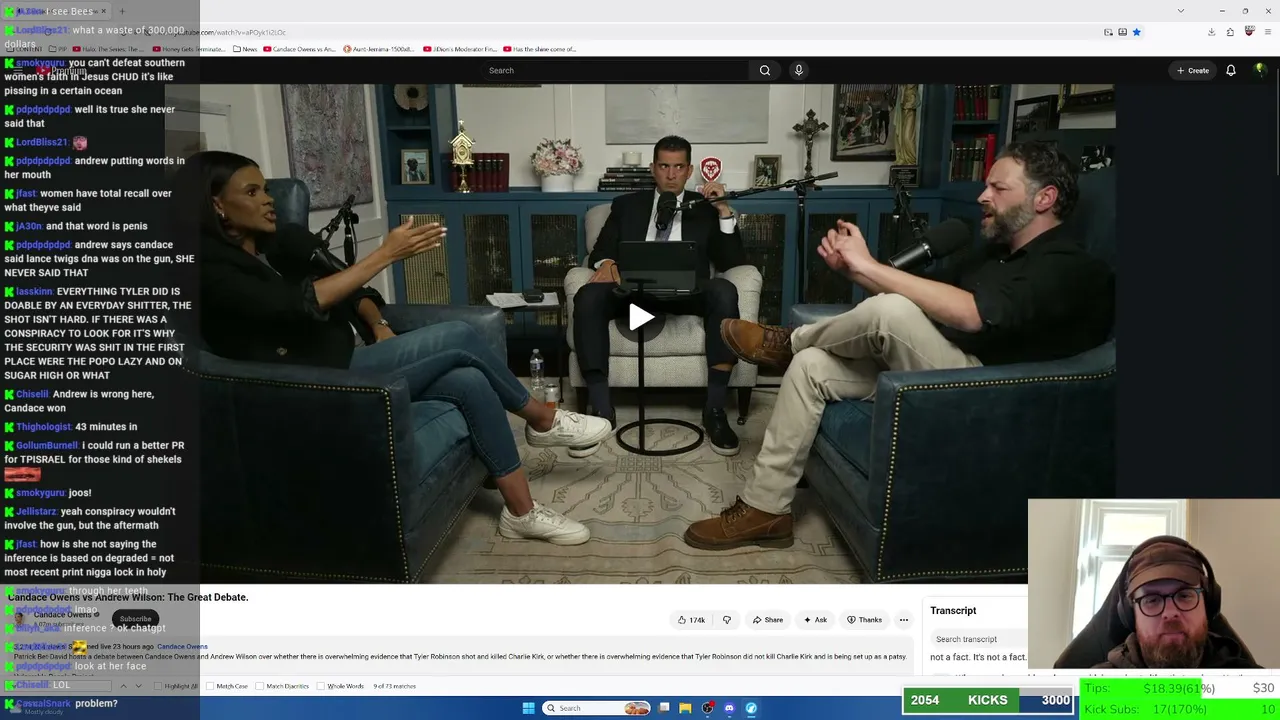The image size is (1280, 720).
Task: Open the browser extensions puzzle icon
Action: click(1230, 32)
